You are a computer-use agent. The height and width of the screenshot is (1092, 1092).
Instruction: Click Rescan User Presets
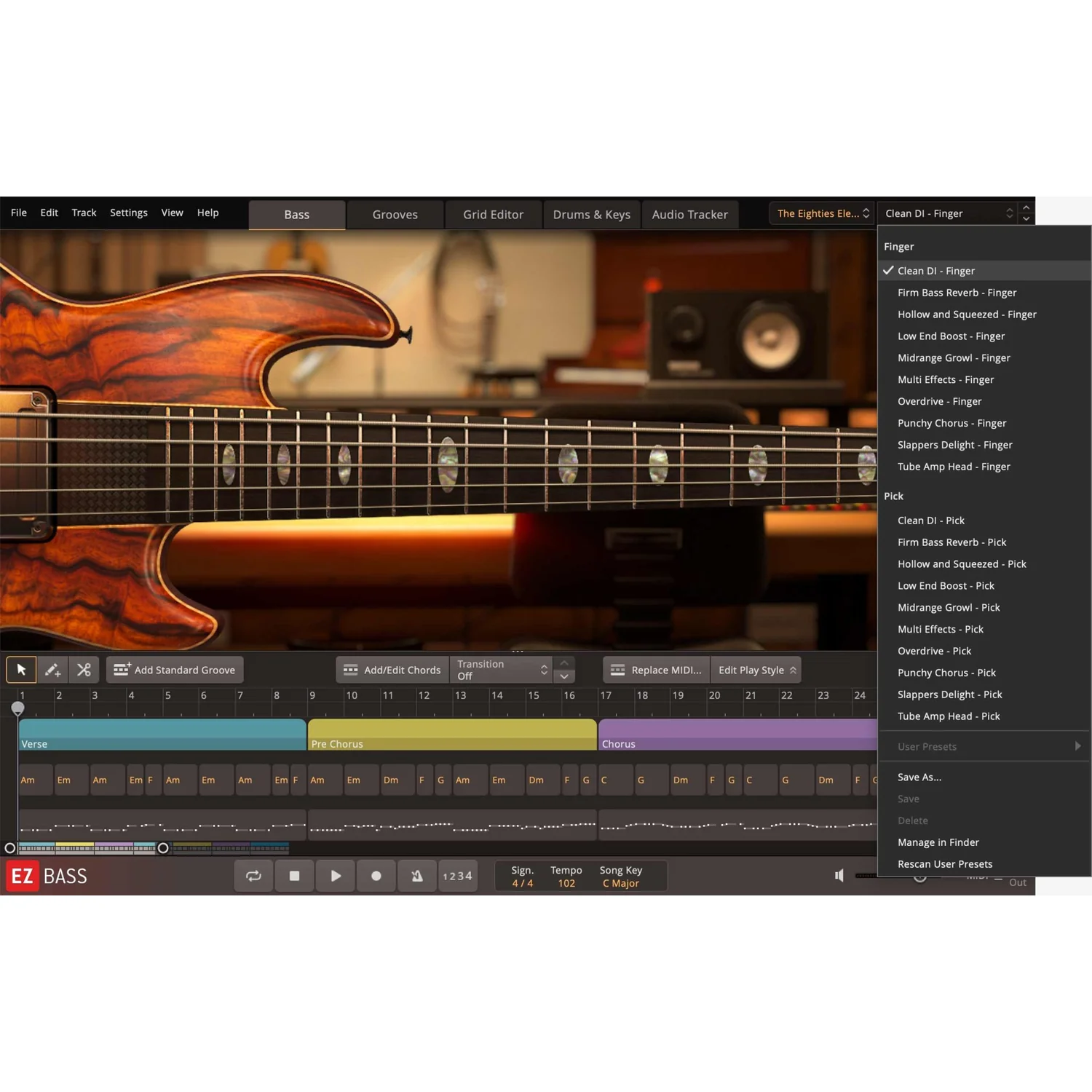[x=984, y=864]
